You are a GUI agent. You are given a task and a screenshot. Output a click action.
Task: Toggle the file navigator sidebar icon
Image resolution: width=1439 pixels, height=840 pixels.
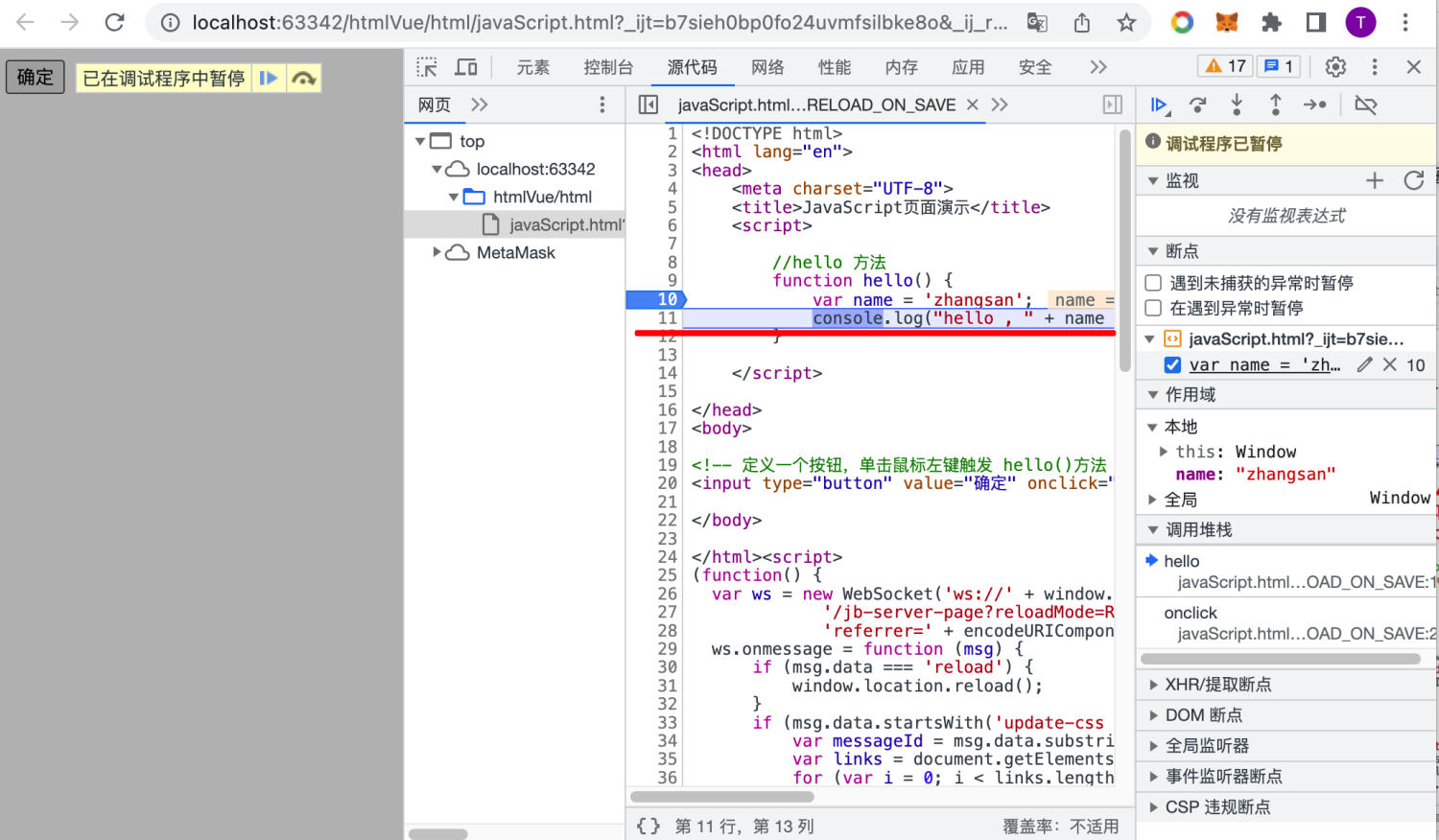point(649,105)
